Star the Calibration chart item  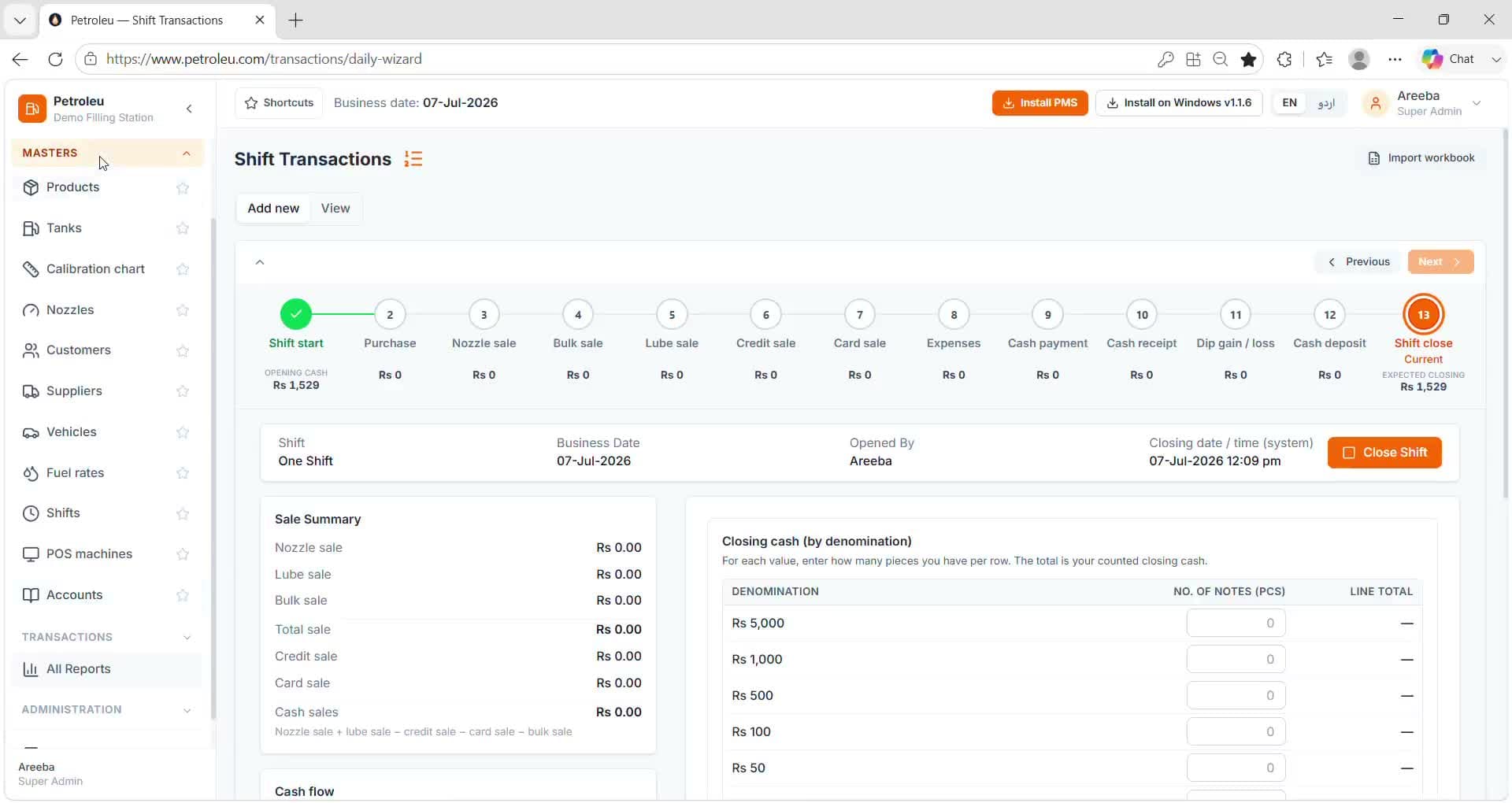click(x=183, y=269)
